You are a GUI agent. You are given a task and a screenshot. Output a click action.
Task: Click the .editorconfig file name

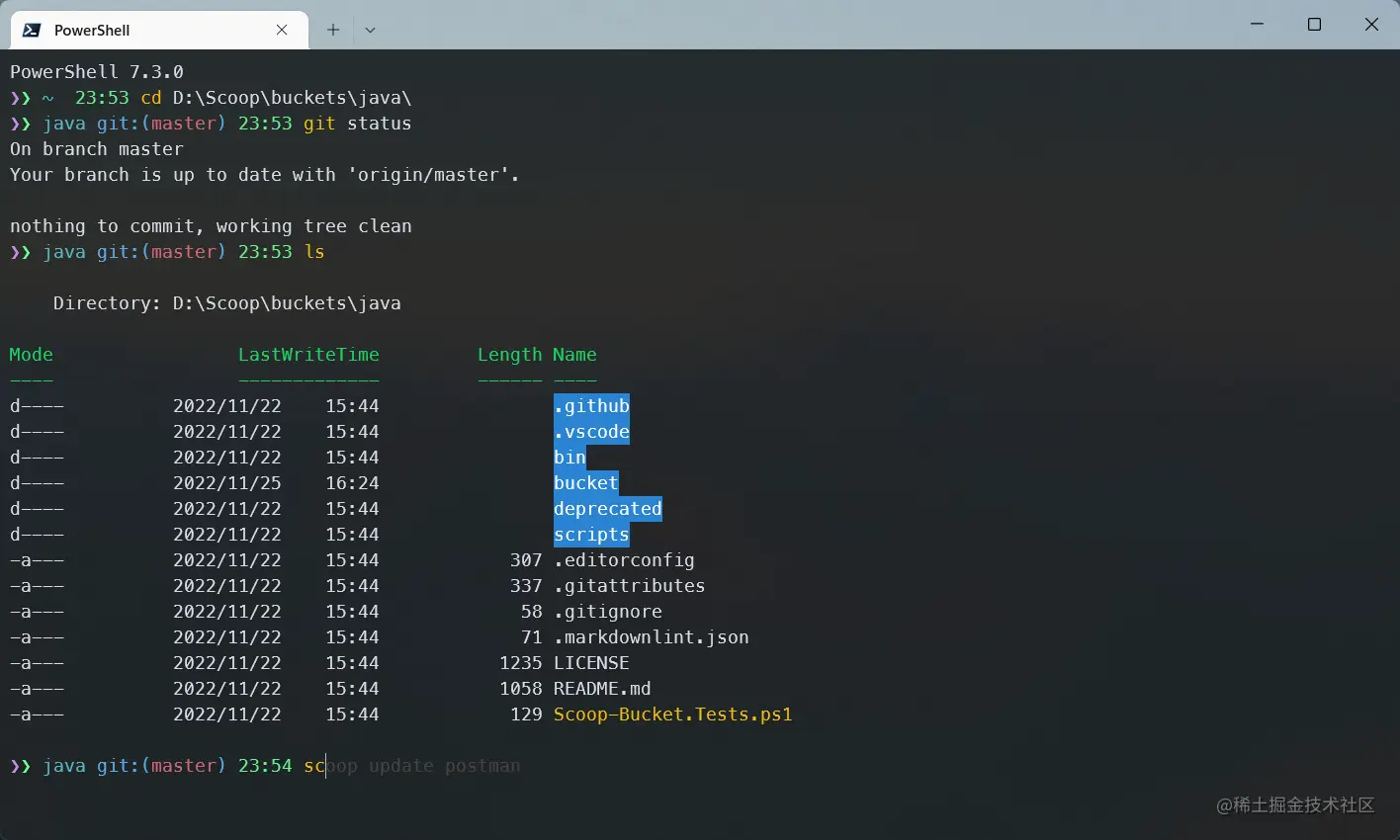coord(624,560)
